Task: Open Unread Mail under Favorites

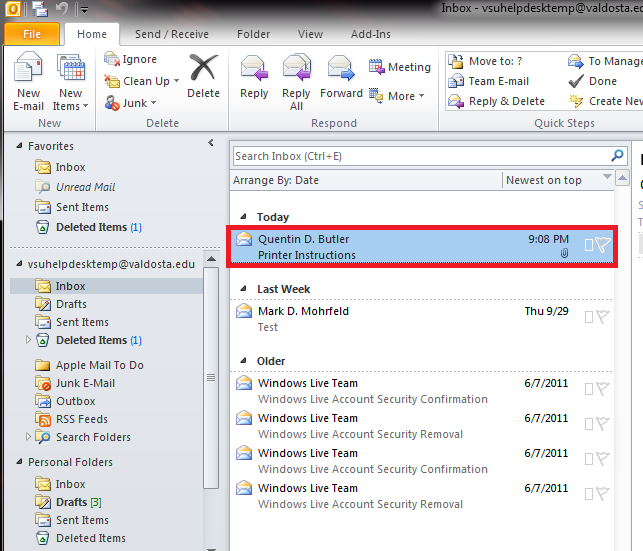Action: [x=75, y=187]
